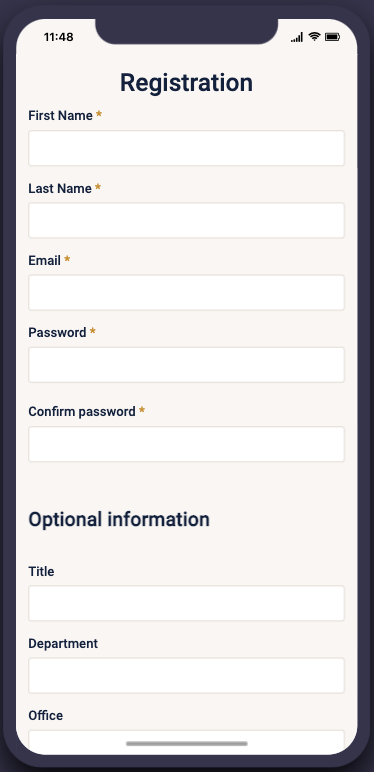Select the Department input field
Viewport: 374px width, 772px height.
point(187,676)
